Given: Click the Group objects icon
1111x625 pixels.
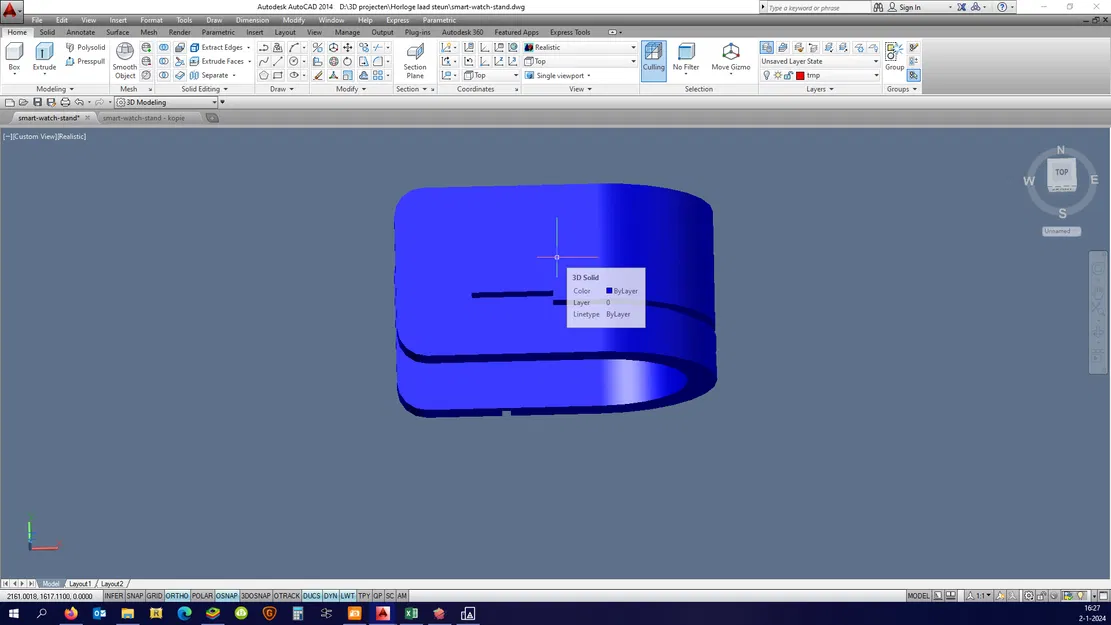Looking at the screenshot, I should [x=894, y=56].
